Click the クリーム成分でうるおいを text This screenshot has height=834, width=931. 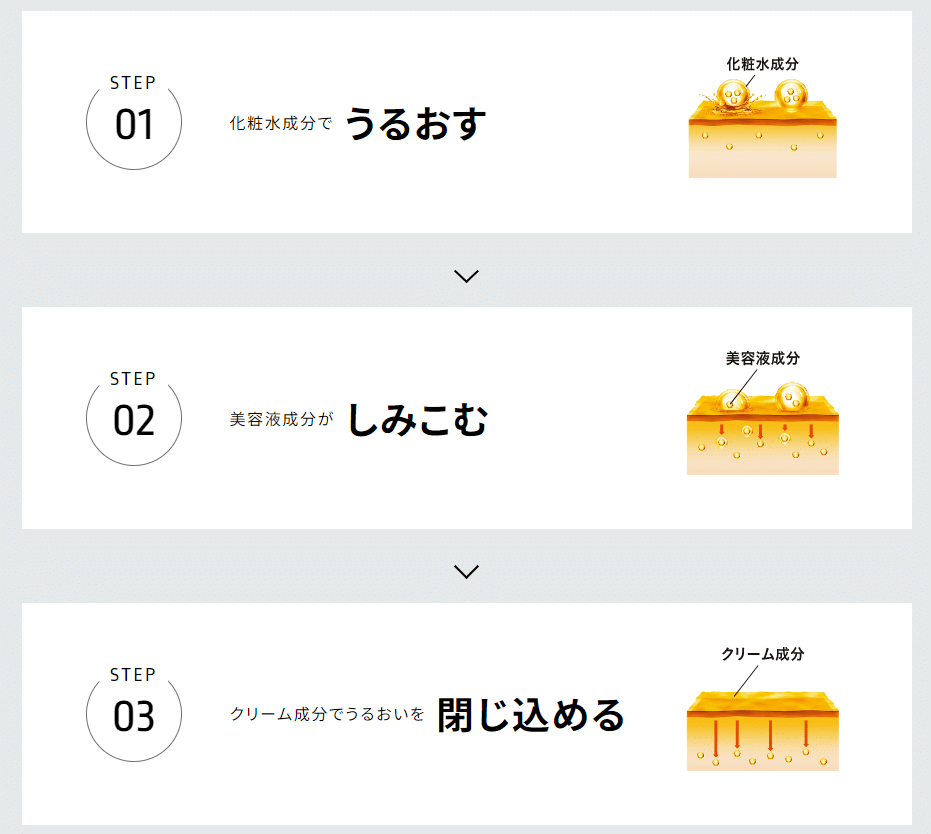point(327,714)
